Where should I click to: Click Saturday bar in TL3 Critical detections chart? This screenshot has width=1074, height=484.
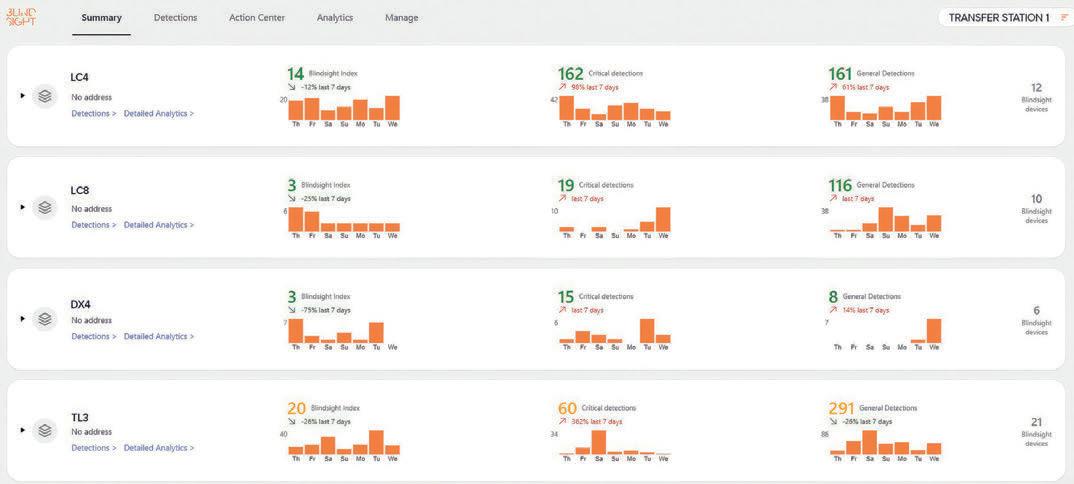[599, 442]
